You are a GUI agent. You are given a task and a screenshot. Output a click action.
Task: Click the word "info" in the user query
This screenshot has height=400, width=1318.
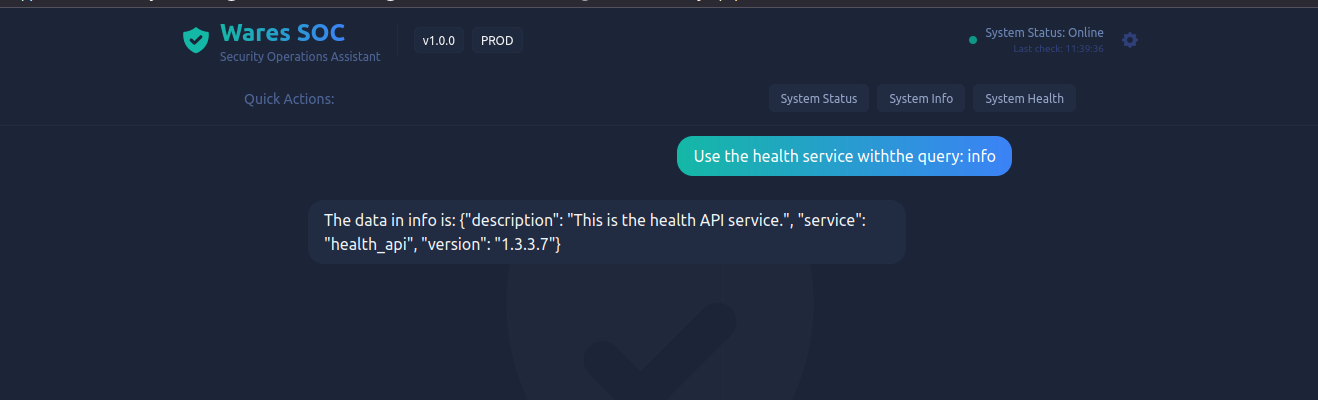[x=981, y=156]
